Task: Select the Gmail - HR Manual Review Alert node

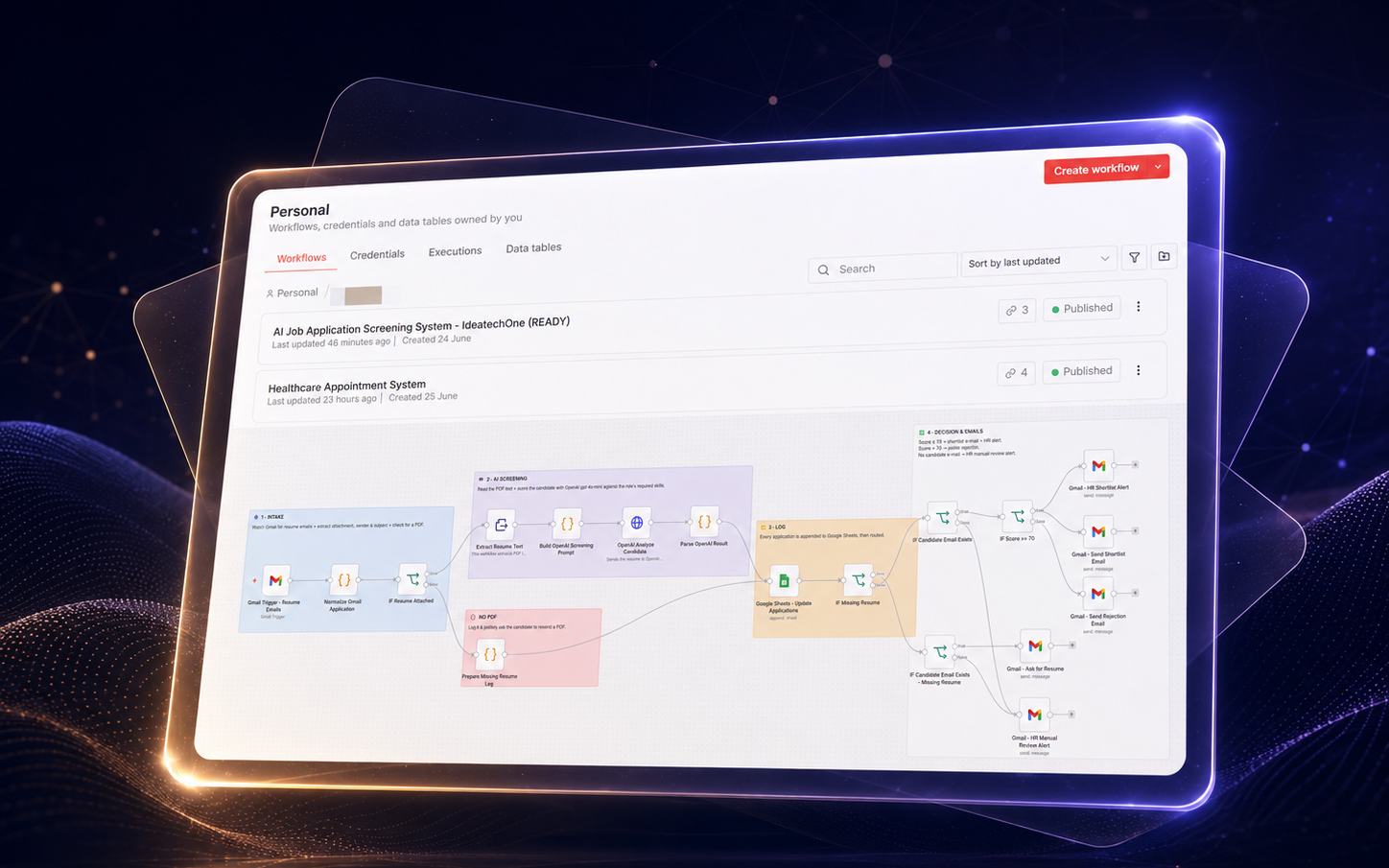Action: (x=1034, y=715)
